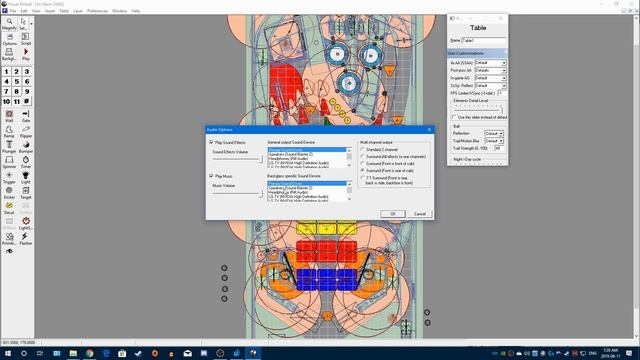Select Surround front is rear of cab
The width and height of the screenshot is (640, 360).
362,171
